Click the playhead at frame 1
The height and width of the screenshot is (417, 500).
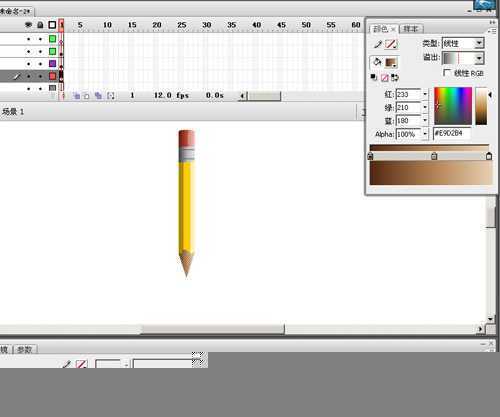(x=61, y=25)
